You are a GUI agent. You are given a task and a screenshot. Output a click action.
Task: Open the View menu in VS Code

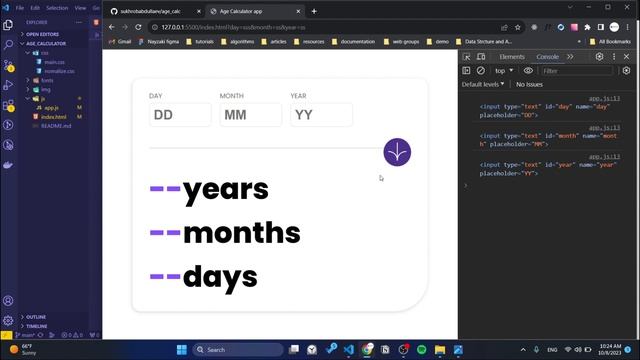(x=80, y=8)
